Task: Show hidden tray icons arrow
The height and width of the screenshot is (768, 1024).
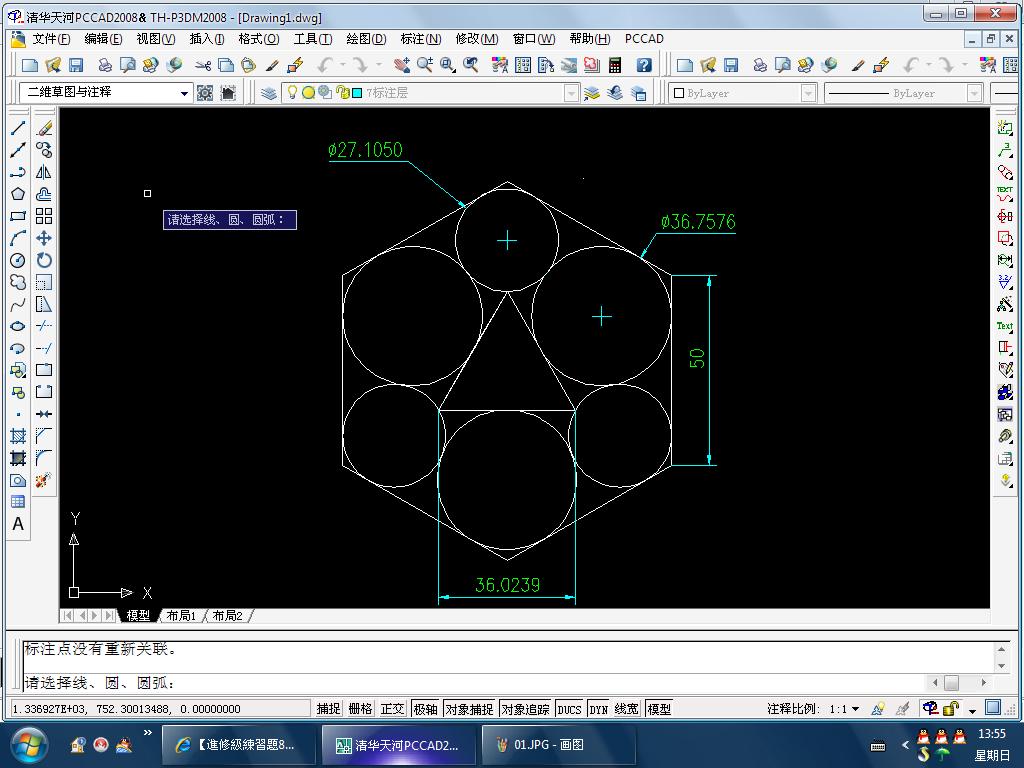Action: (x=905, y=744)
